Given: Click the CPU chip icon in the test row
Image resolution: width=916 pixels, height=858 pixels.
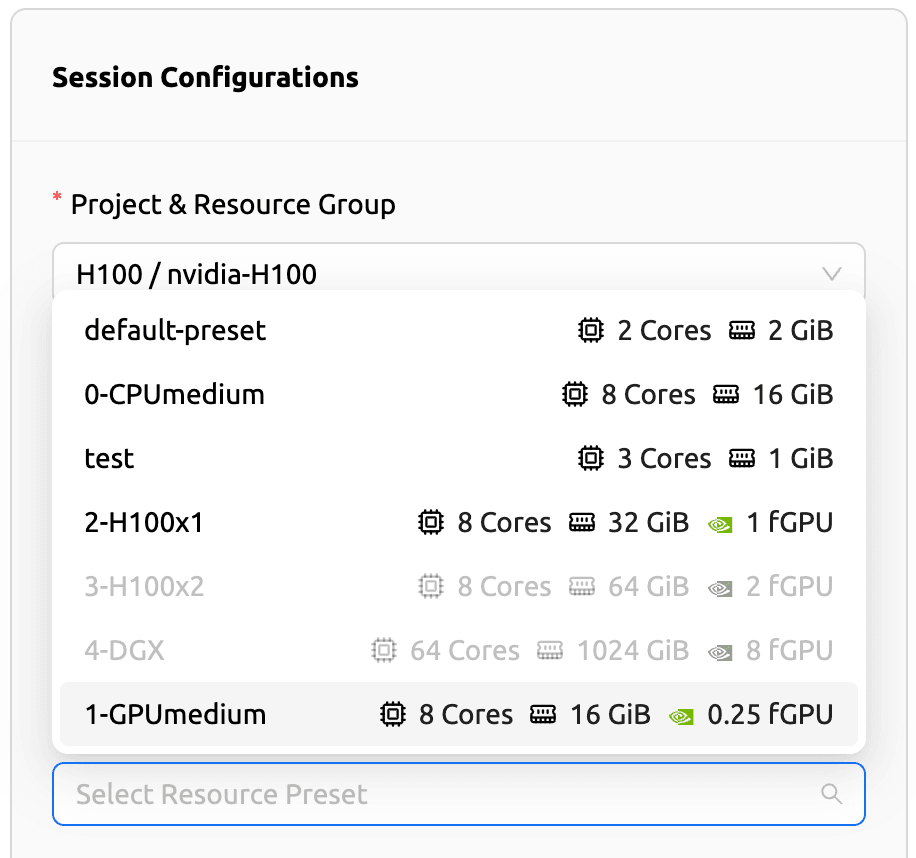Looking at the screenshot, I should (591, 458).
